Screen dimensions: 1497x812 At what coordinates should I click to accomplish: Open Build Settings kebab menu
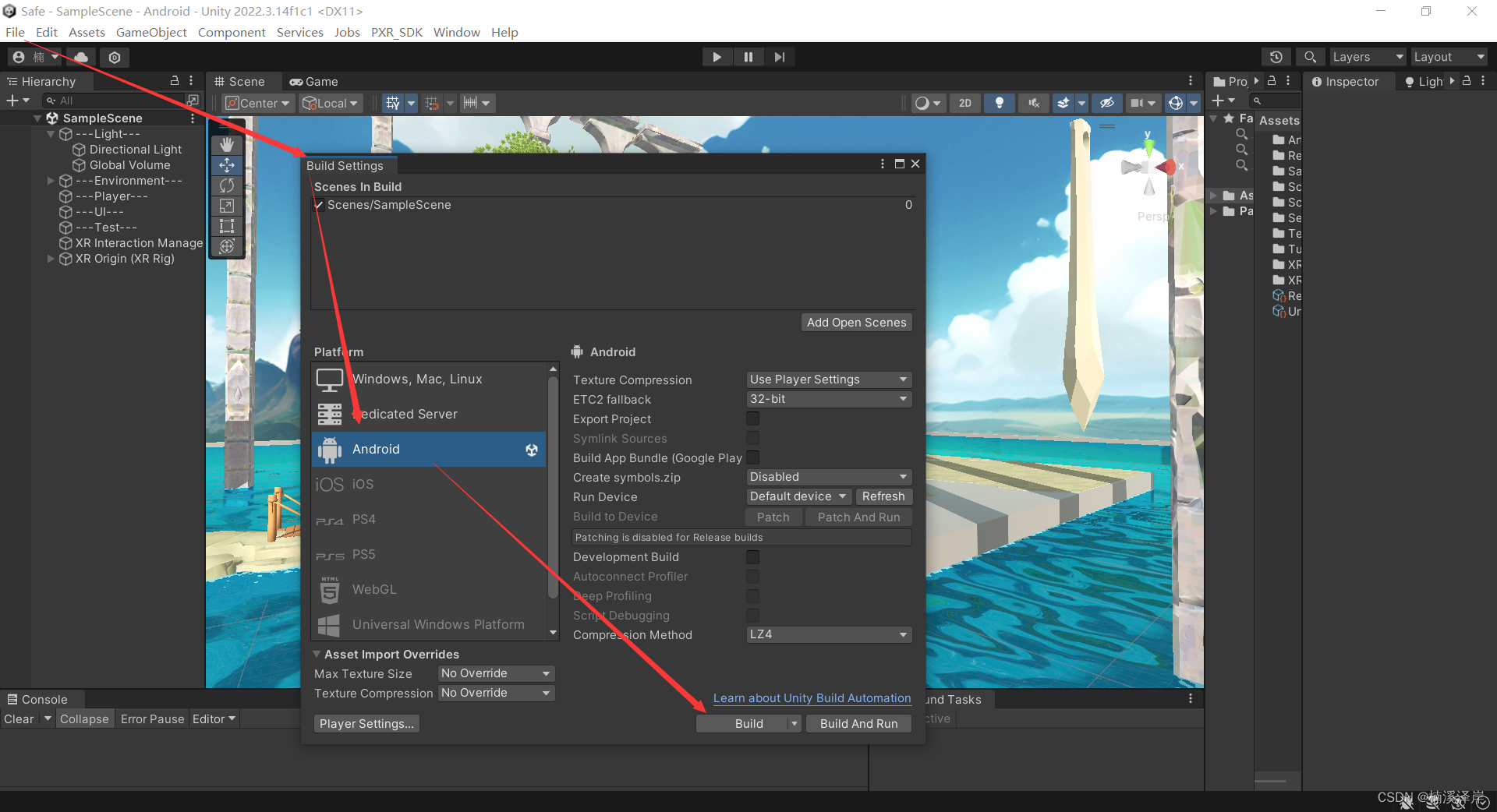(x=883, y=164)
